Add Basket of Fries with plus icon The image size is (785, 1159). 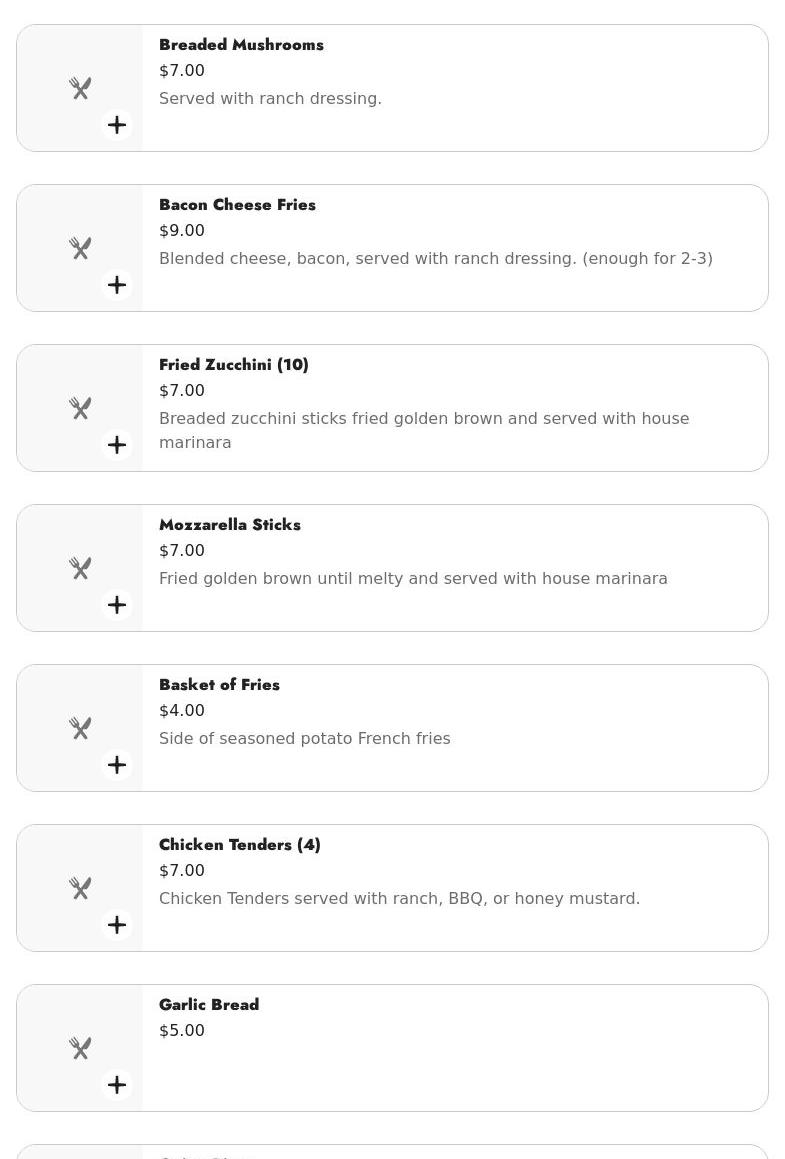(117, 765)
